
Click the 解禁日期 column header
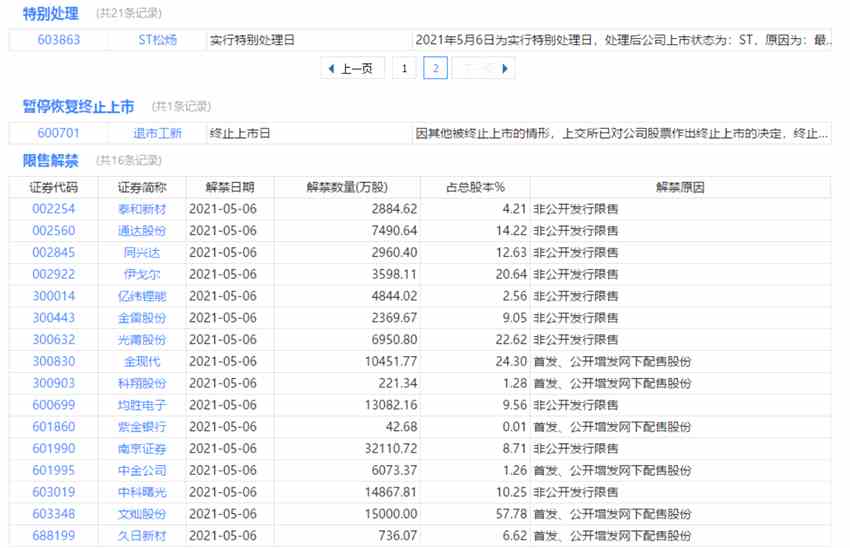[230, 188]
